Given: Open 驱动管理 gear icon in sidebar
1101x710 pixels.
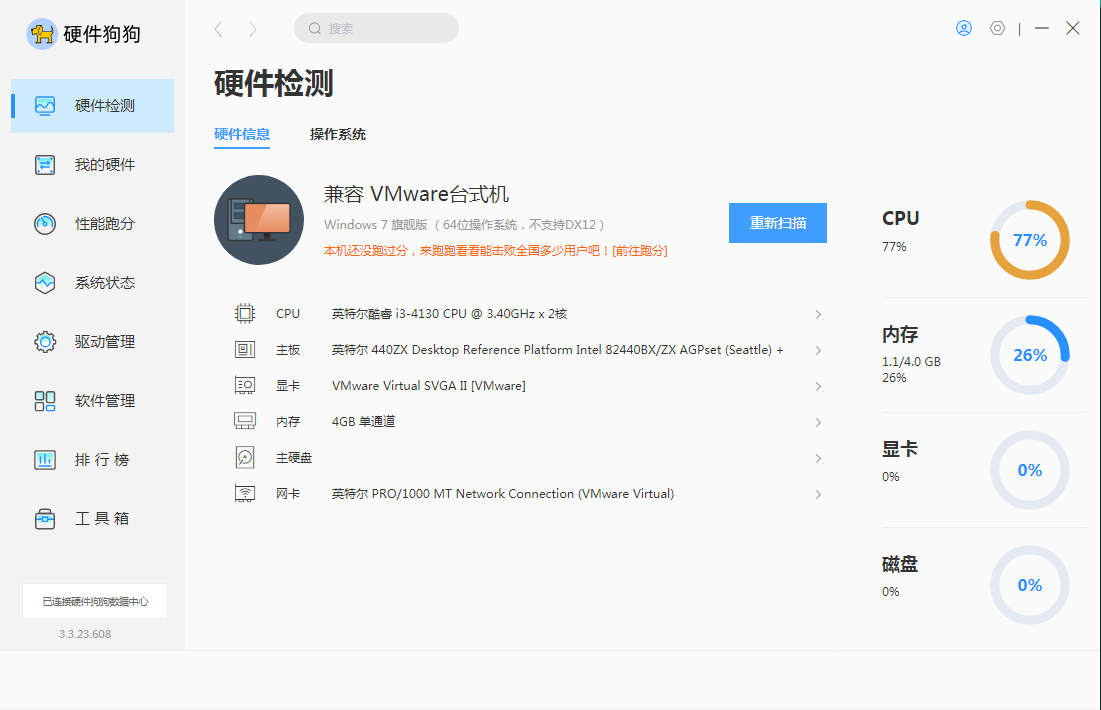Looking at the screenshot, I should point(45,342).
